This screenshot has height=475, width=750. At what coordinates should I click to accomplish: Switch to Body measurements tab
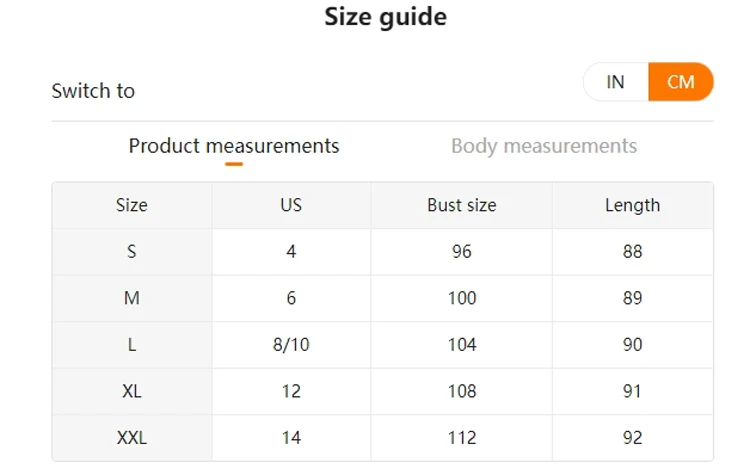[x=544, y=146]
